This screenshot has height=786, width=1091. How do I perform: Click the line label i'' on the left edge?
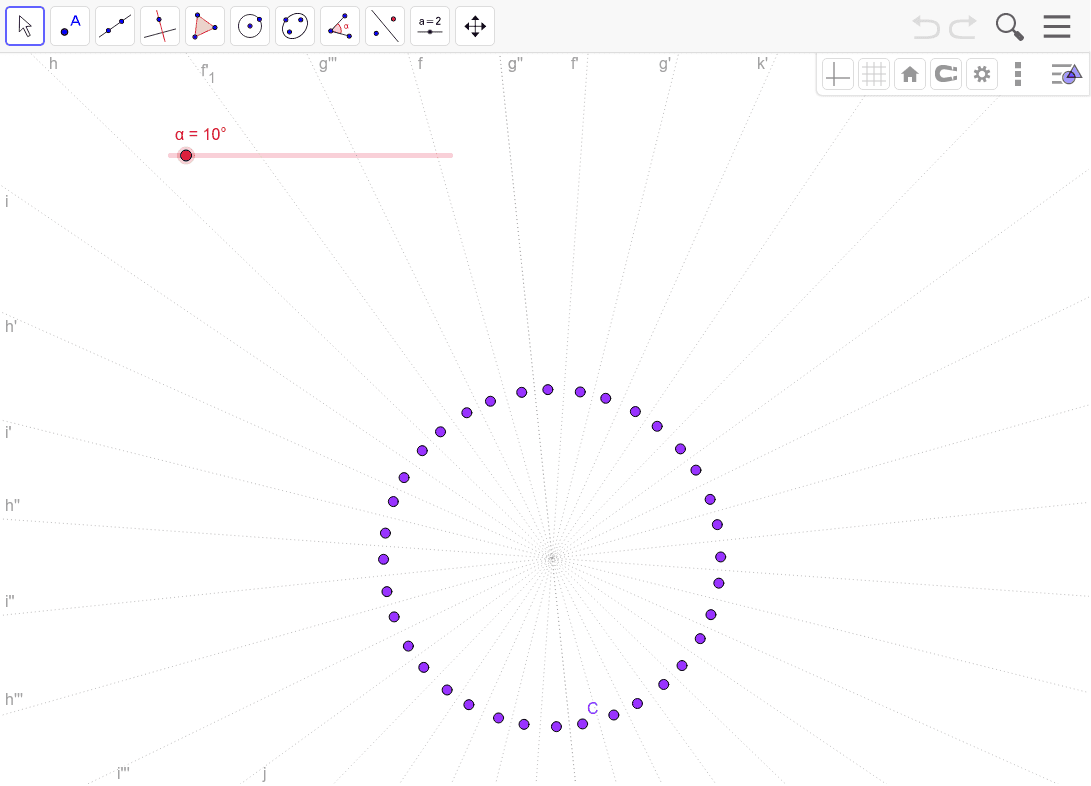(10, 601)
